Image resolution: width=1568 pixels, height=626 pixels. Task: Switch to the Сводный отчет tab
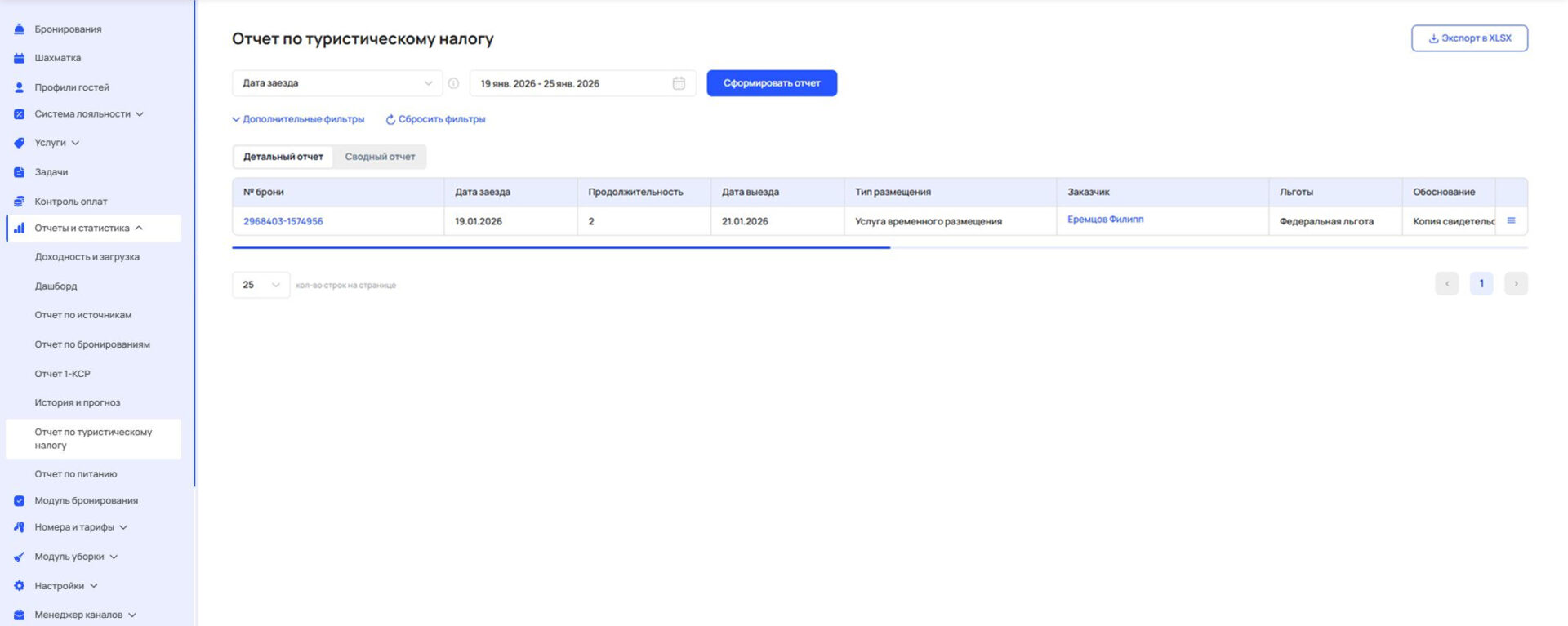(380, 157)
